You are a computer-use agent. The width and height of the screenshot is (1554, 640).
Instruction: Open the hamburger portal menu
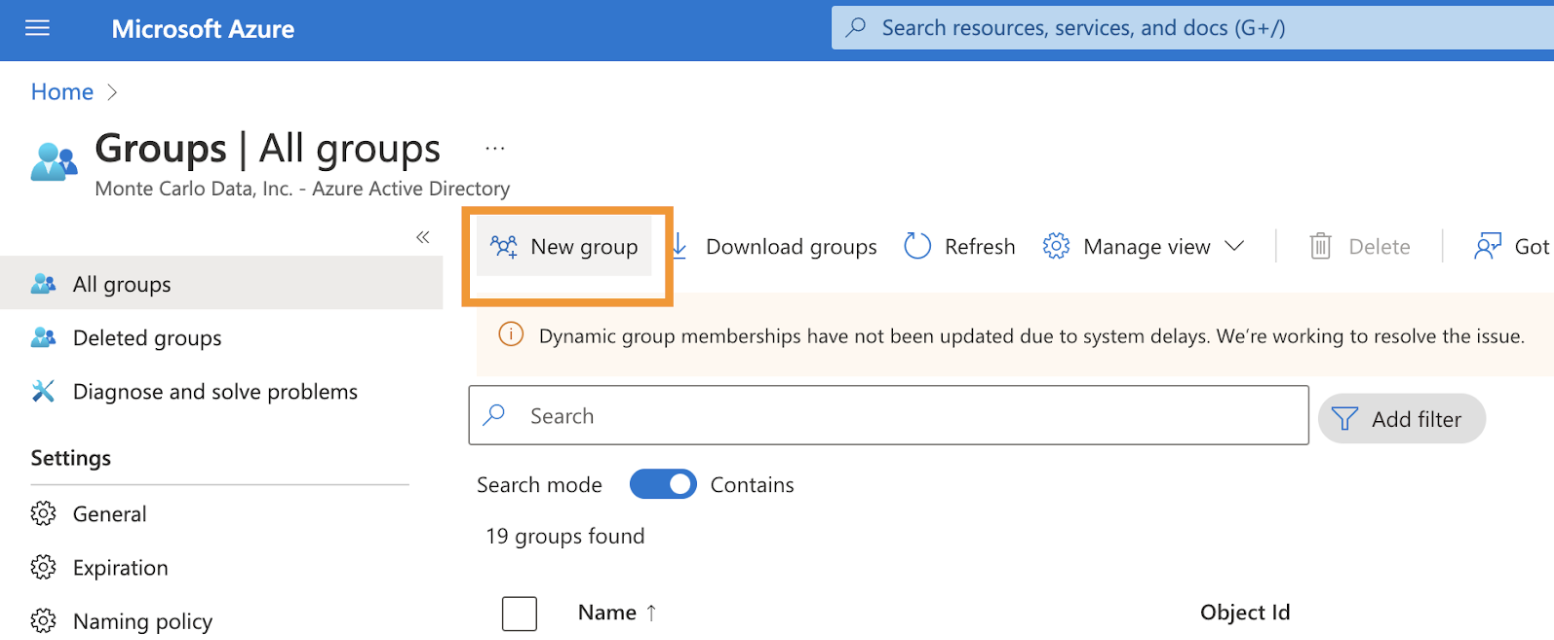pyautogui.click(x=37, y=28)
